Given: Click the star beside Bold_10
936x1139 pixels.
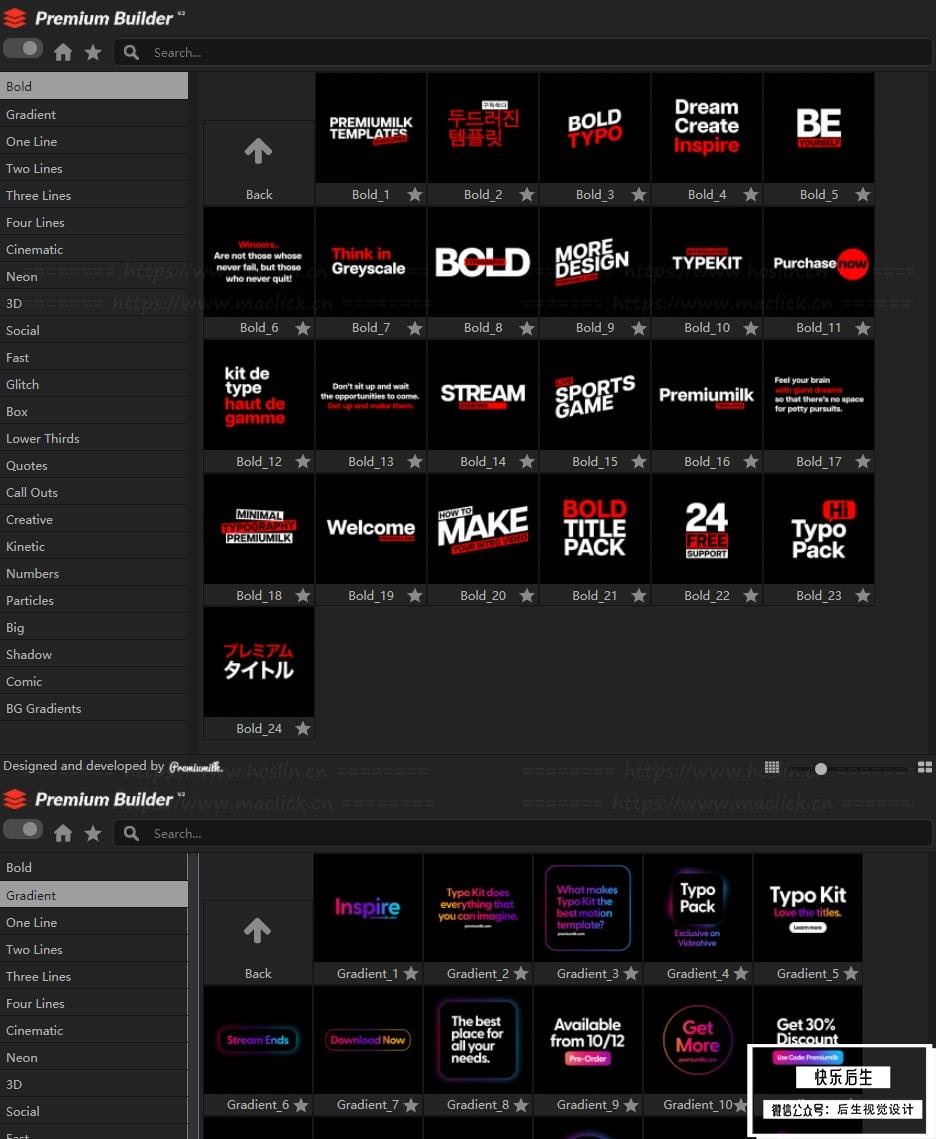Looking at the screenshot, I should point(751,328).
